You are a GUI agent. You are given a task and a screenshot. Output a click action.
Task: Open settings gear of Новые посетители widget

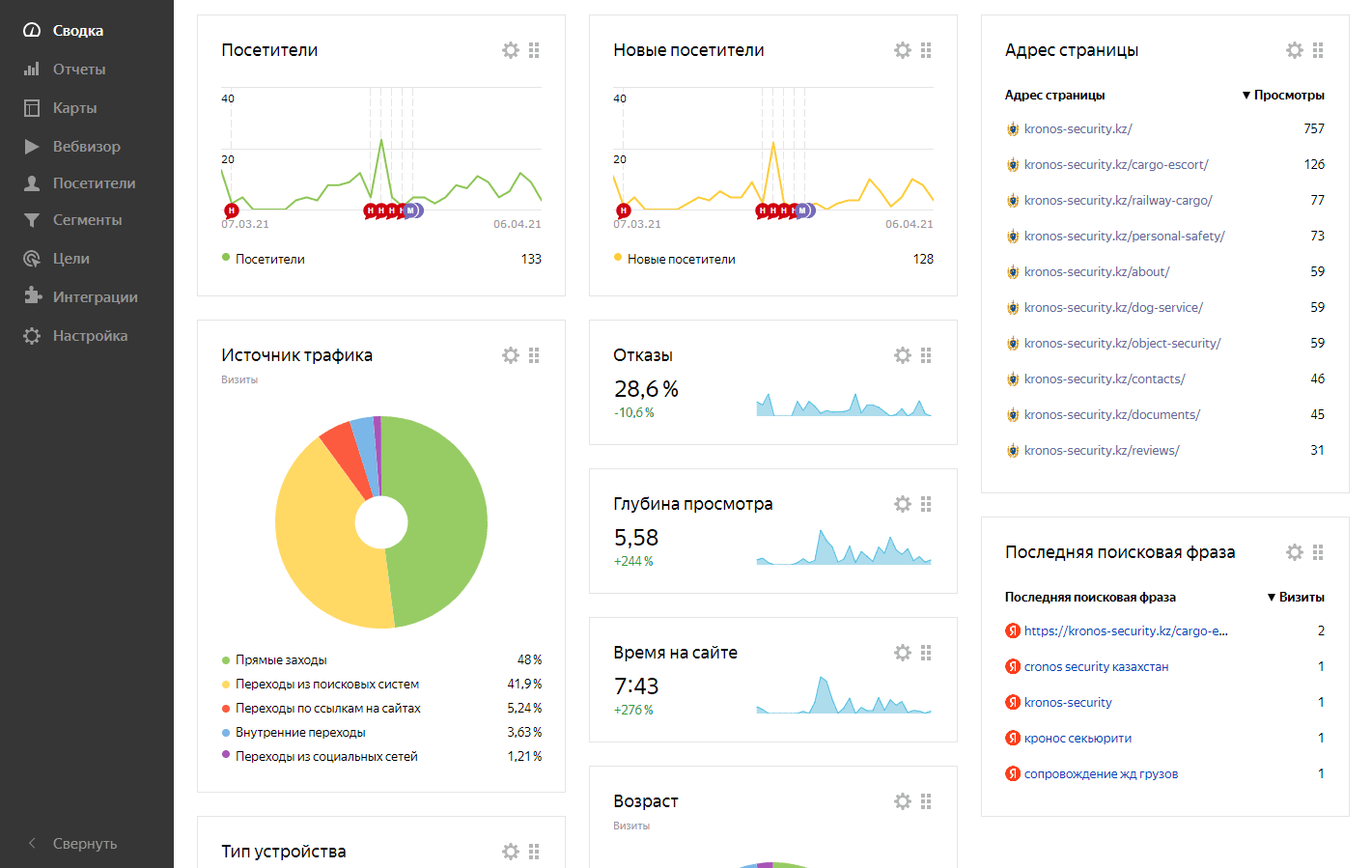point(903,50)
